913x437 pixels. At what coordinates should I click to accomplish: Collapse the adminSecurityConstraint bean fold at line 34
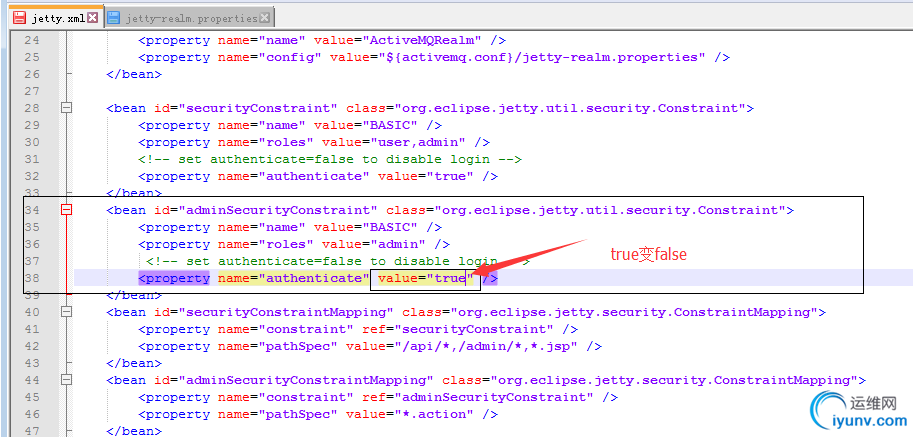[67, 209]
